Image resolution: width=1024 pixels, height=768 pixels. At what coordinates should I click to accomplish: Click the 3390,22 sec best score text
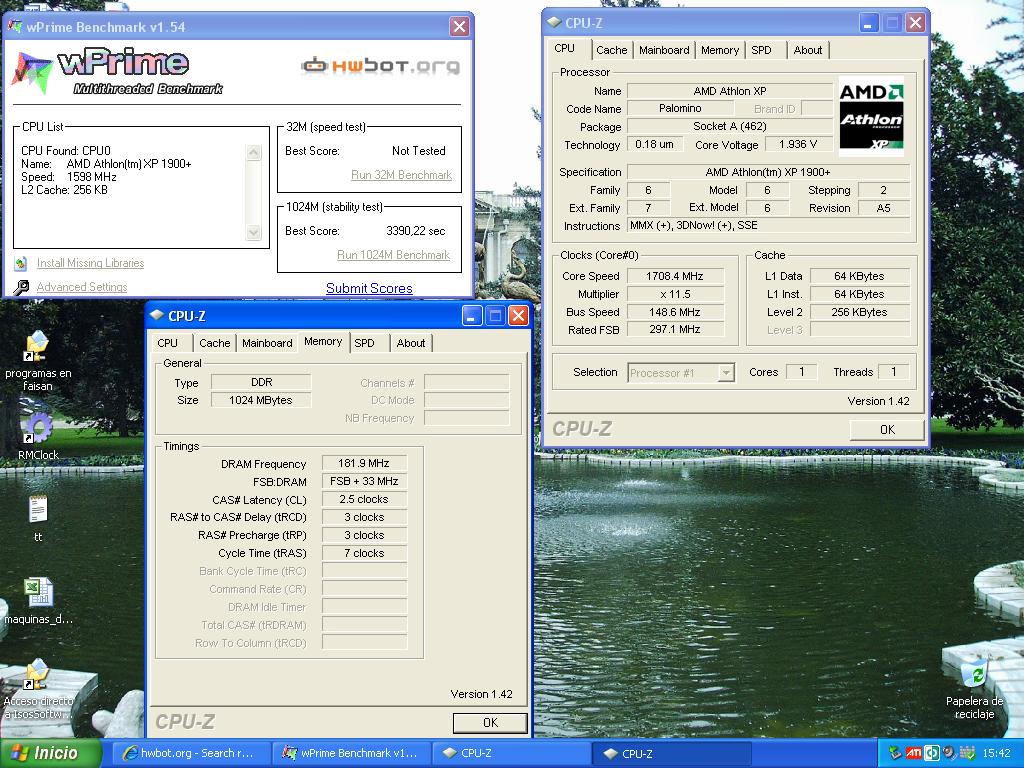point(415,231)
